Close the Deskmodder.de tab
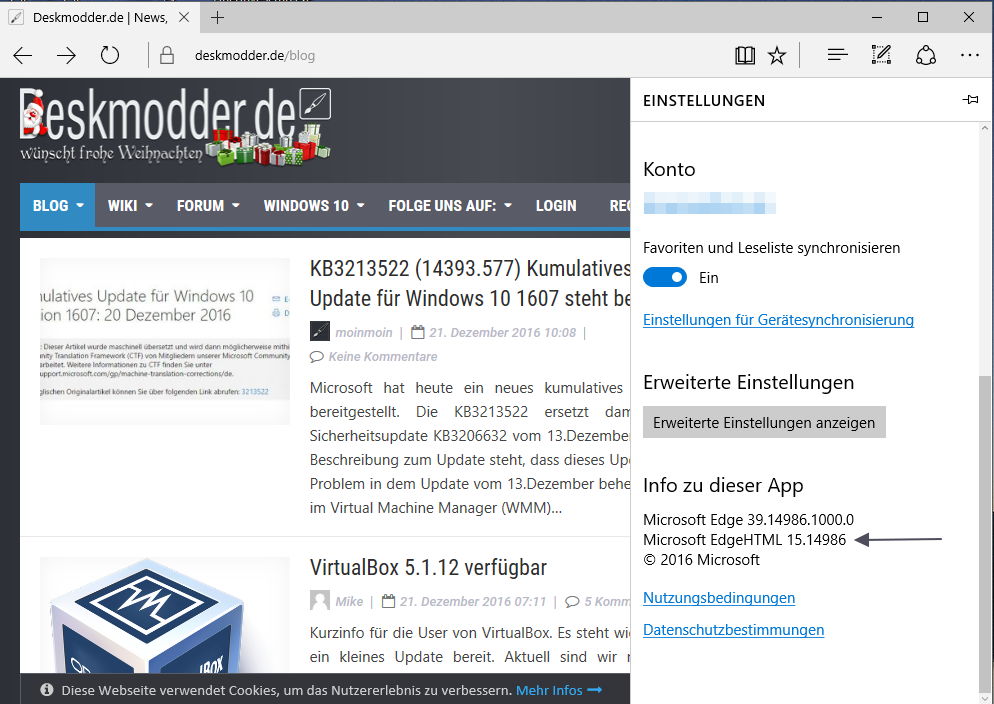 coord(184,17)
